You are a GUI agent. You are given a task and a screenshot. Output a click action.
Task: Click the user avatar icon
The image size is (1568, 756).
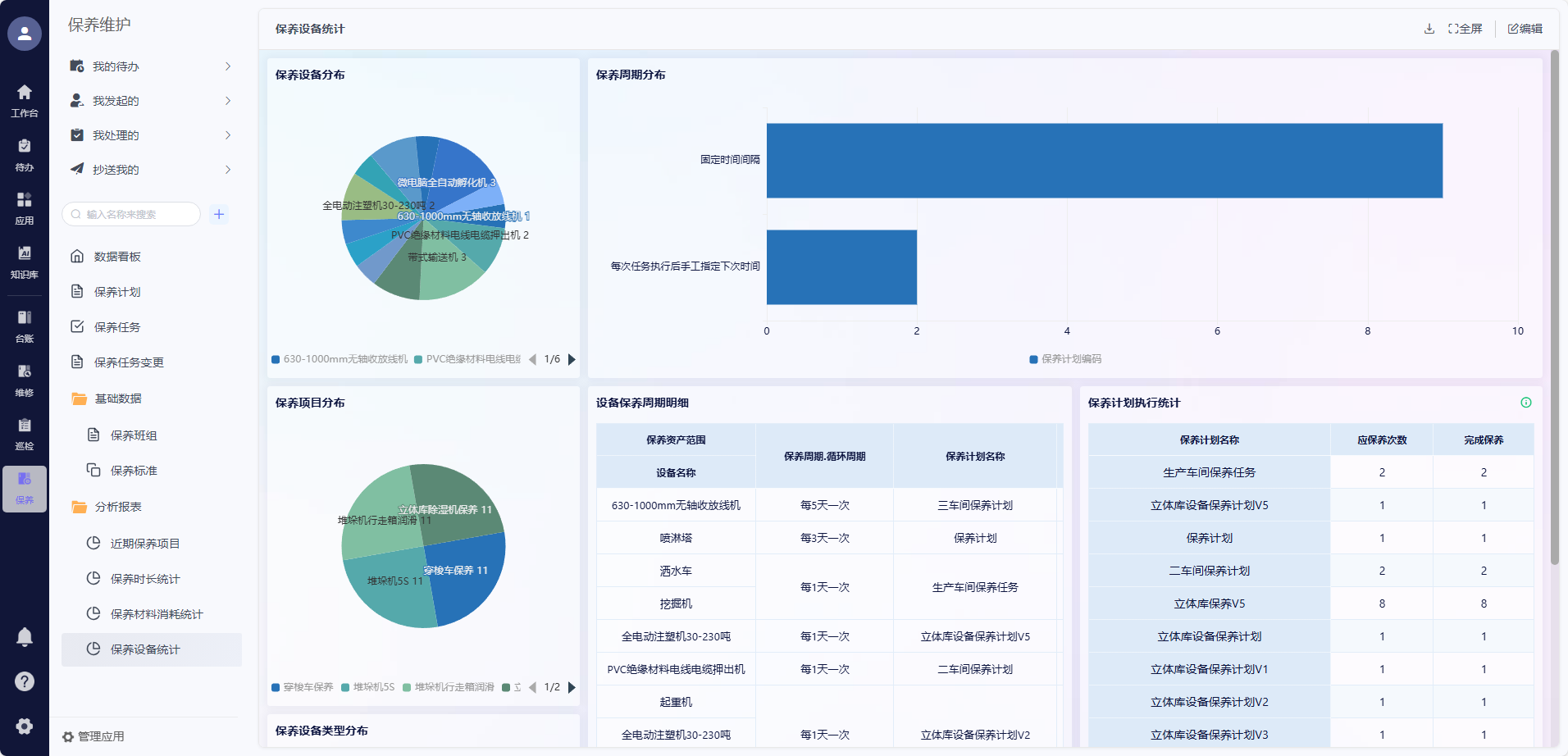coord(25,34)
